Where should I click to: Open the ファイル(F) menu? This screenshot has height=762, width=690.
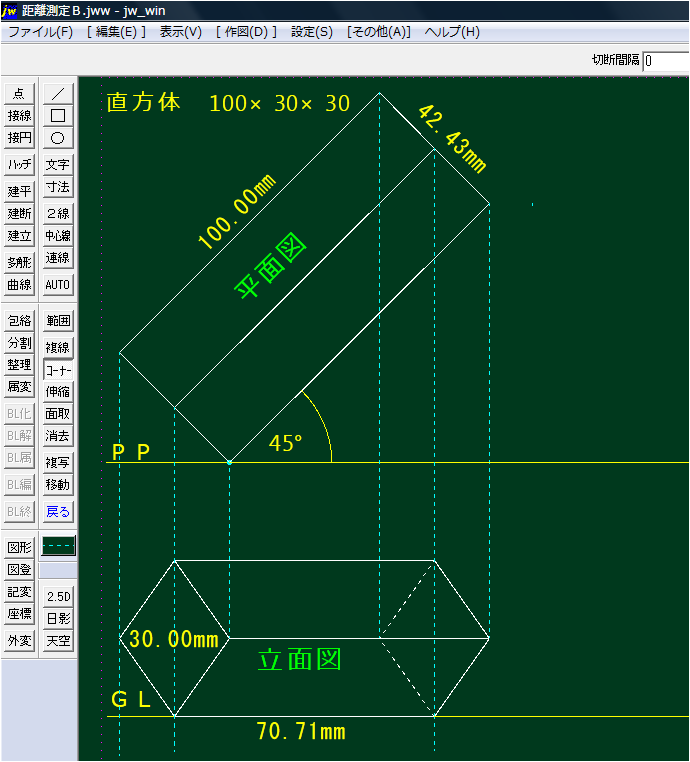41,32
